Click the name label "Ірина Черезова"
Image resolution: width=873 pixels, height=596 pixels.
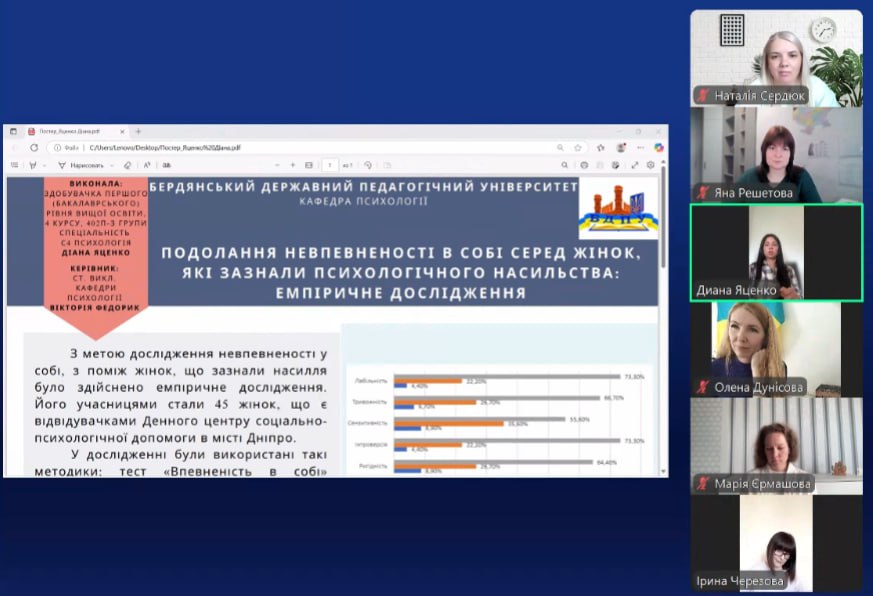(740, 581)
